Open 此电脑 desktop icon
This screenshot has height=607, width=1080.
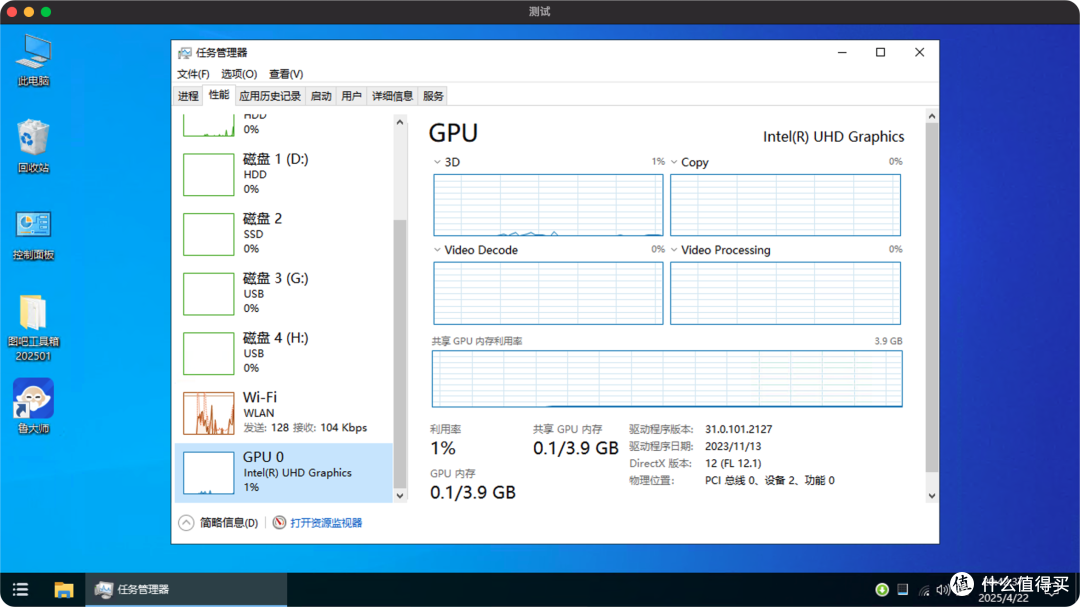point(33,60)
